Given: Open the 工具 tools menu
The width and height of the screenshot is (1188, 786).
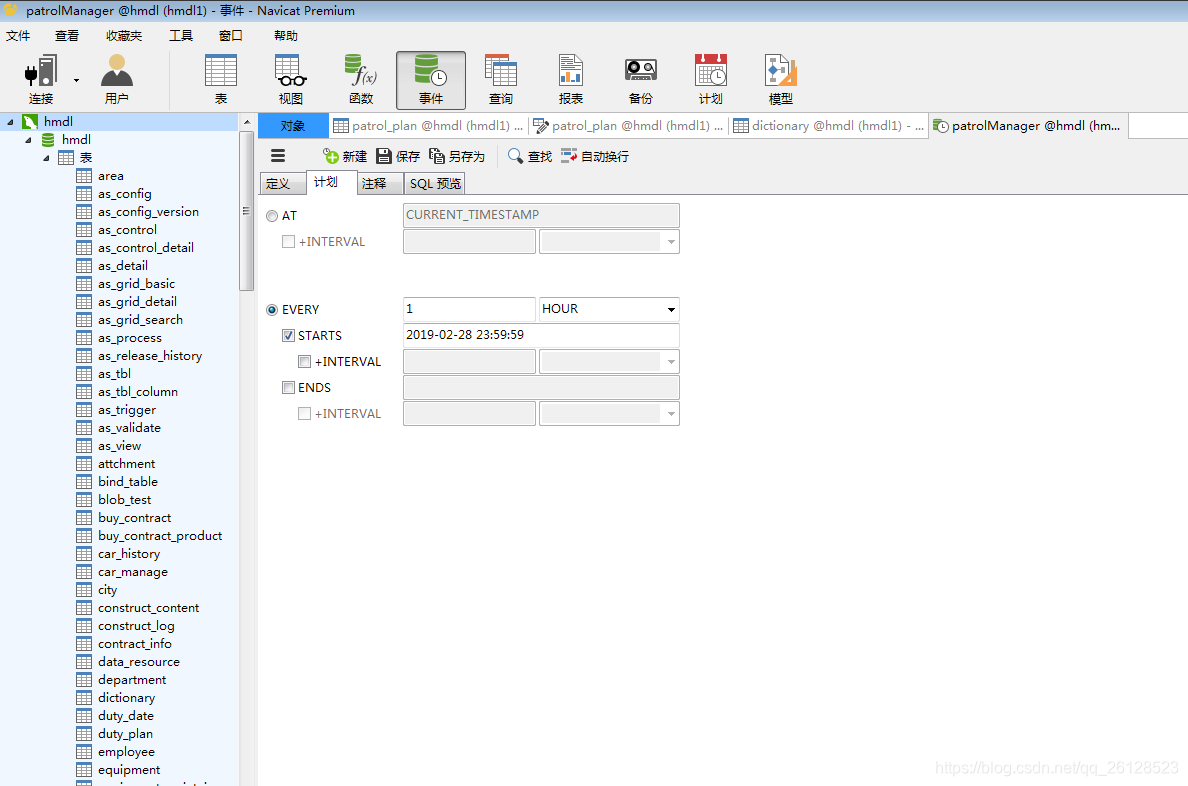Looking at the screenshot, I should (x=180, y=36).
